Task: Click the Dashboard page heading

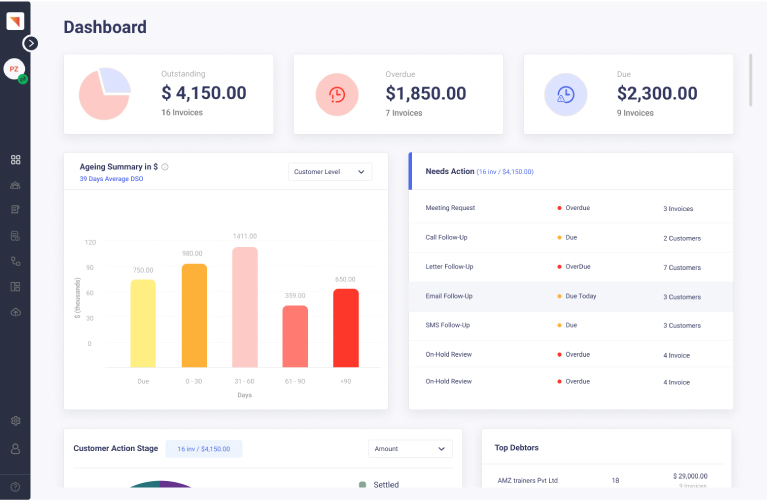Action: coord(105,27)
